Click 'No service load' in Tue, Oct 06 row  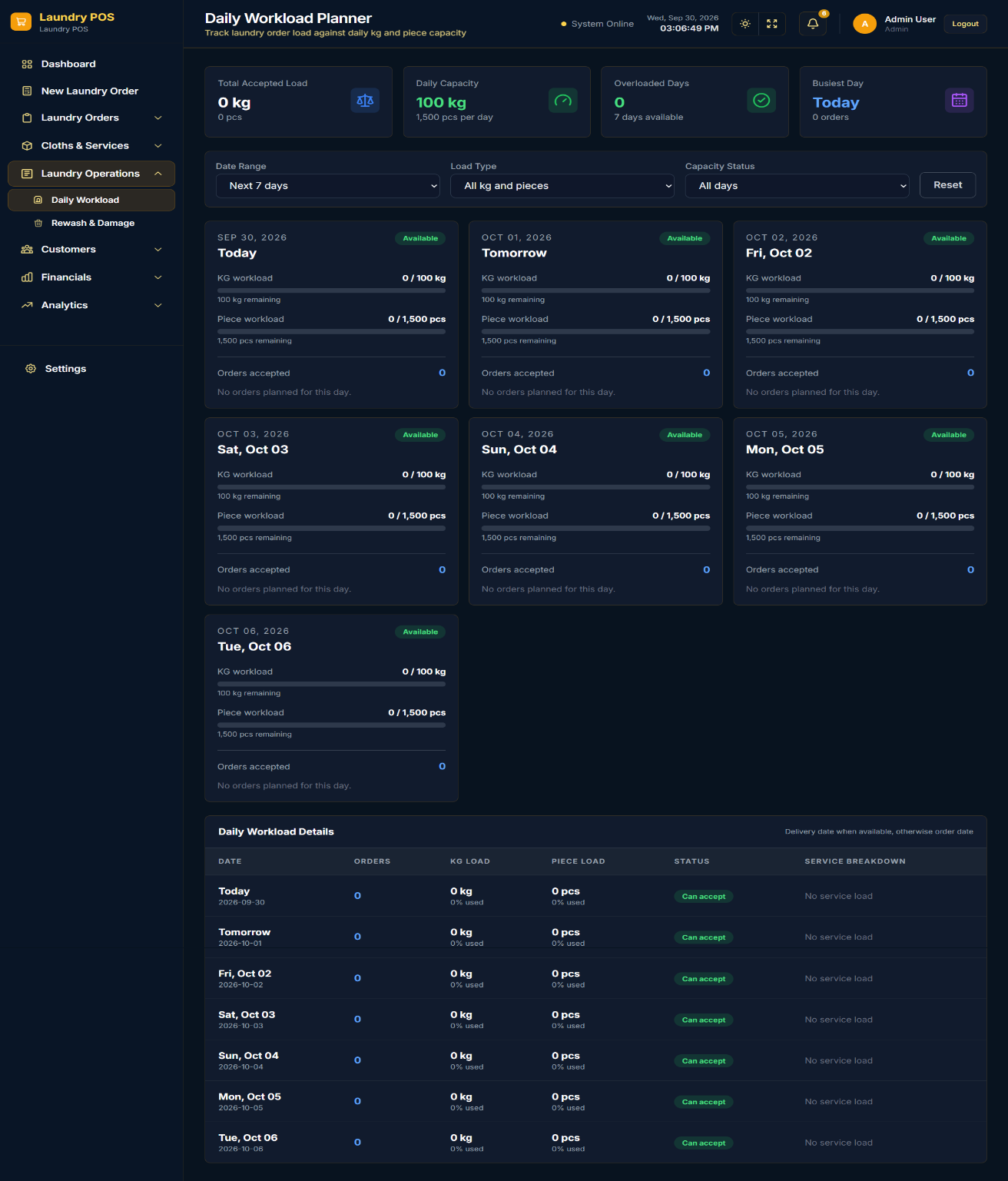[x=838, y=1143]
